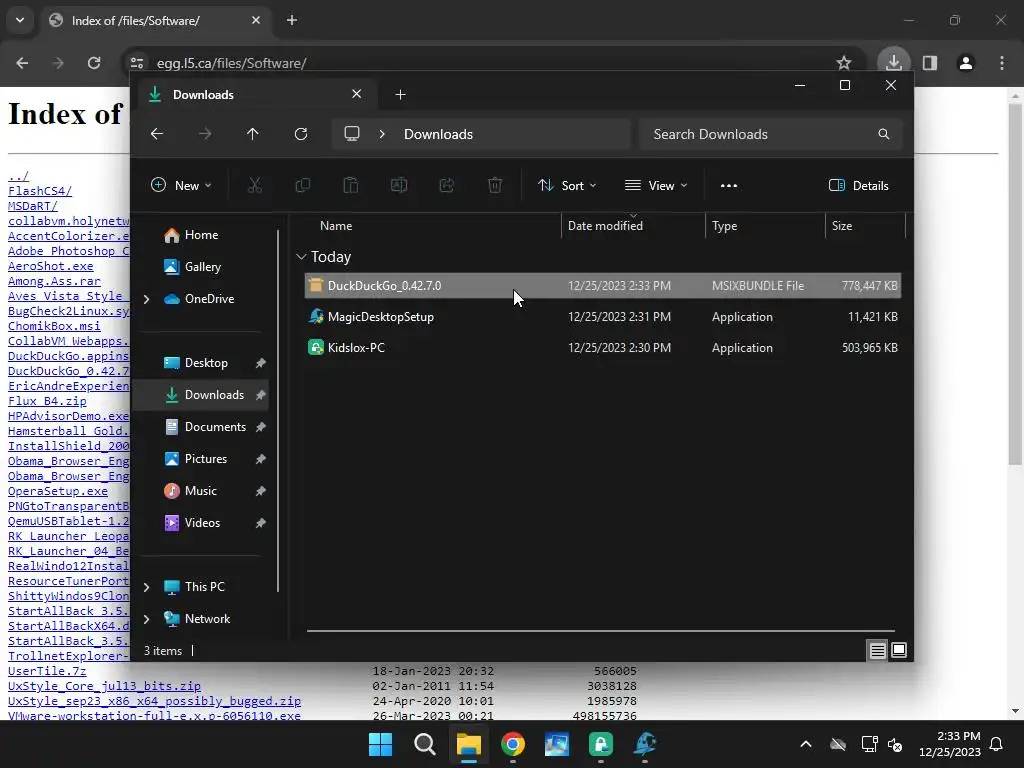Open Gallery in the navigation pane
The width and height of the screenshot is (1024, 768).
click(204, 267)
